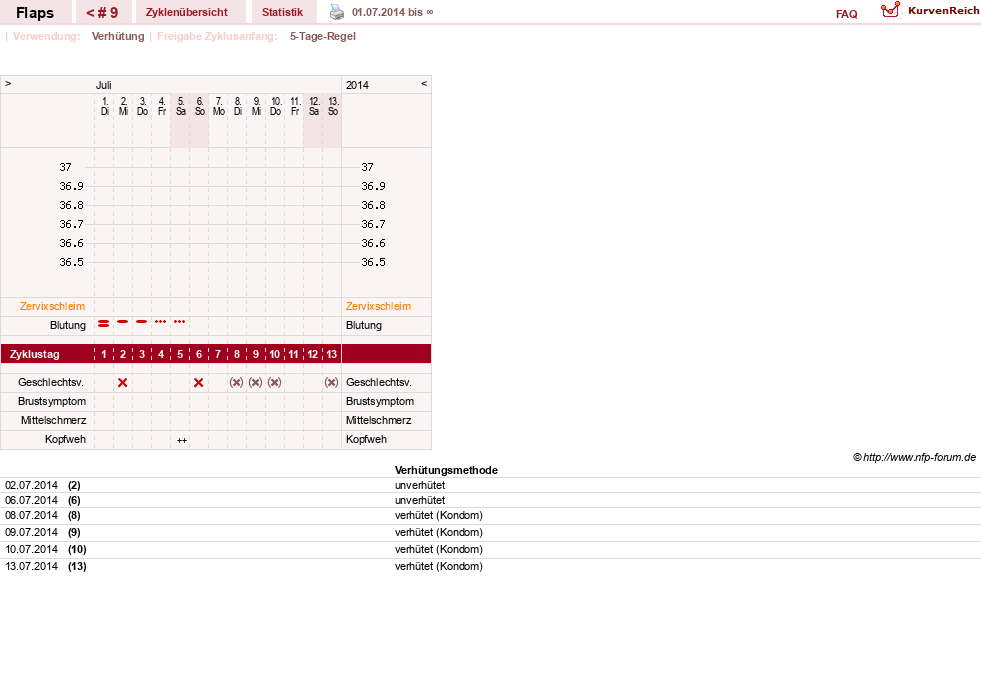Click bracketed X on cycle day 13

(332, 382)
